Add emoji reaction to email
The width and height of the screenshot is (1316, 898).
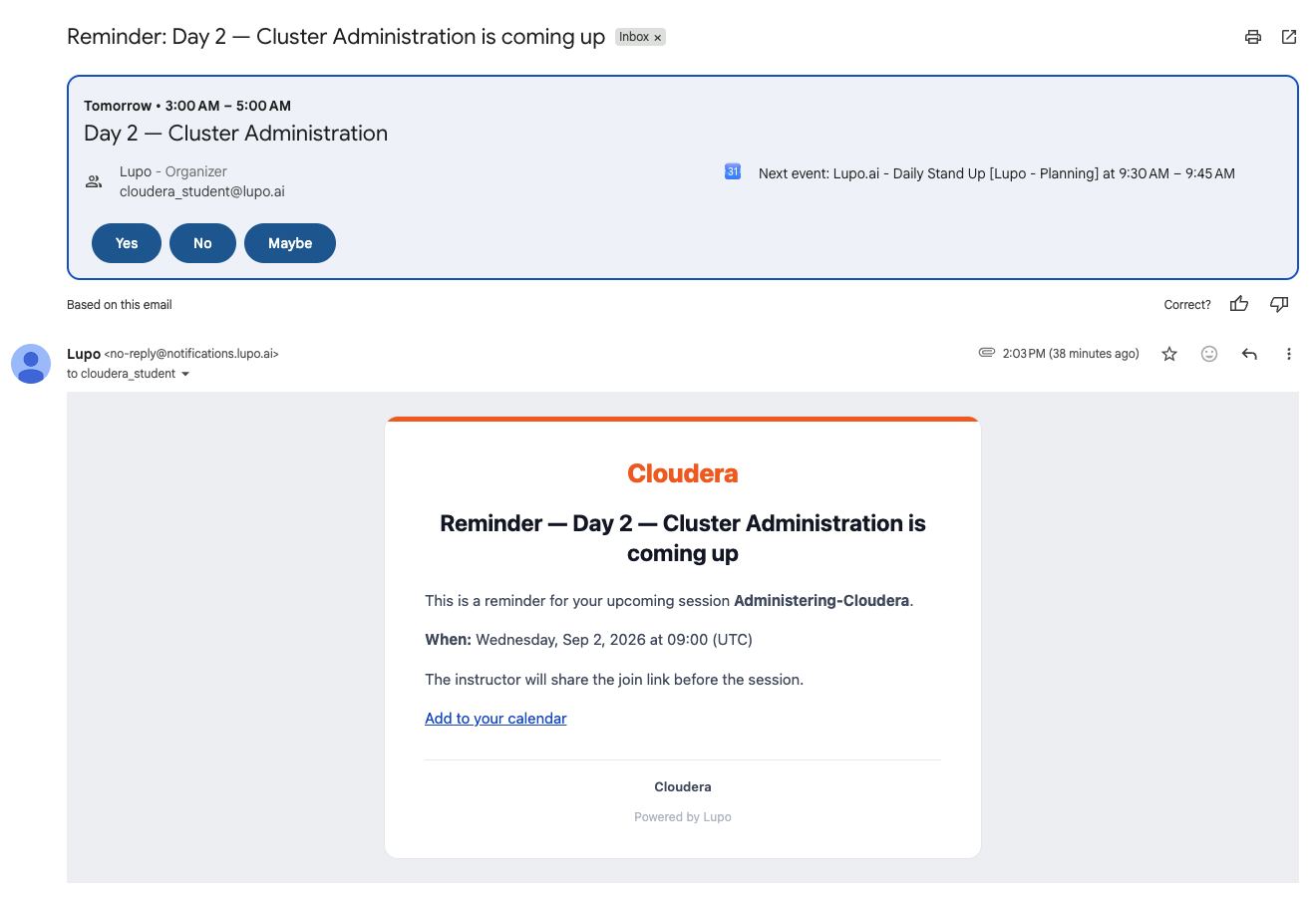(1209, 354)
